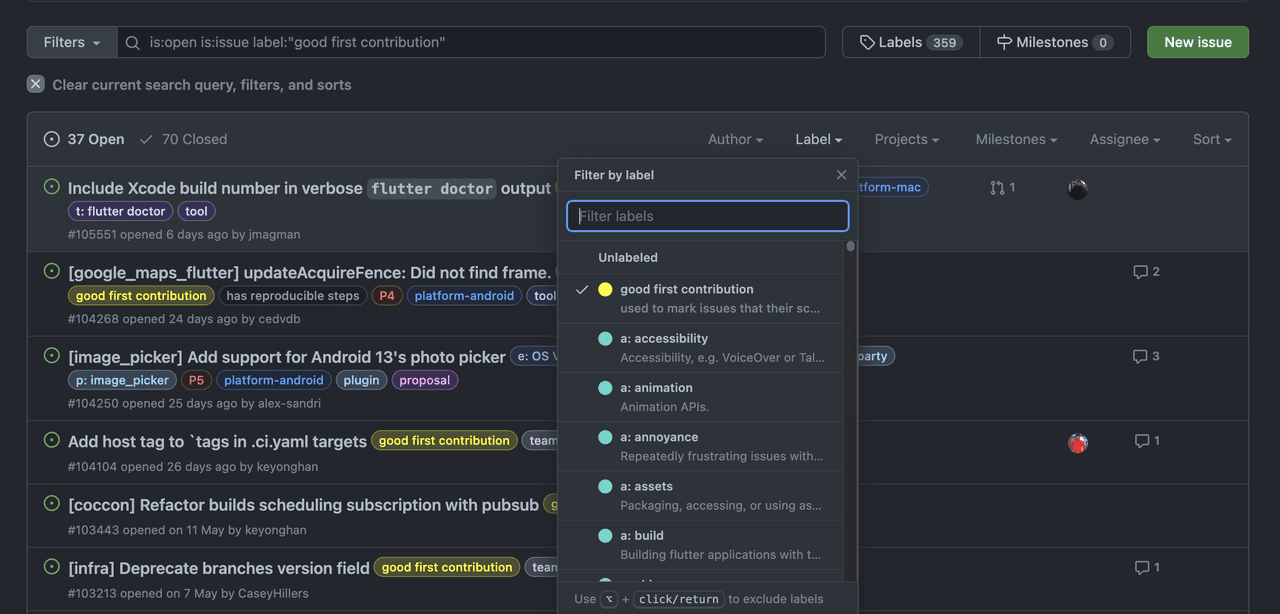Viewport: 1280px width, 614px height.
Task: Open author alex-sandri's issues
Action: click(289, 404)
